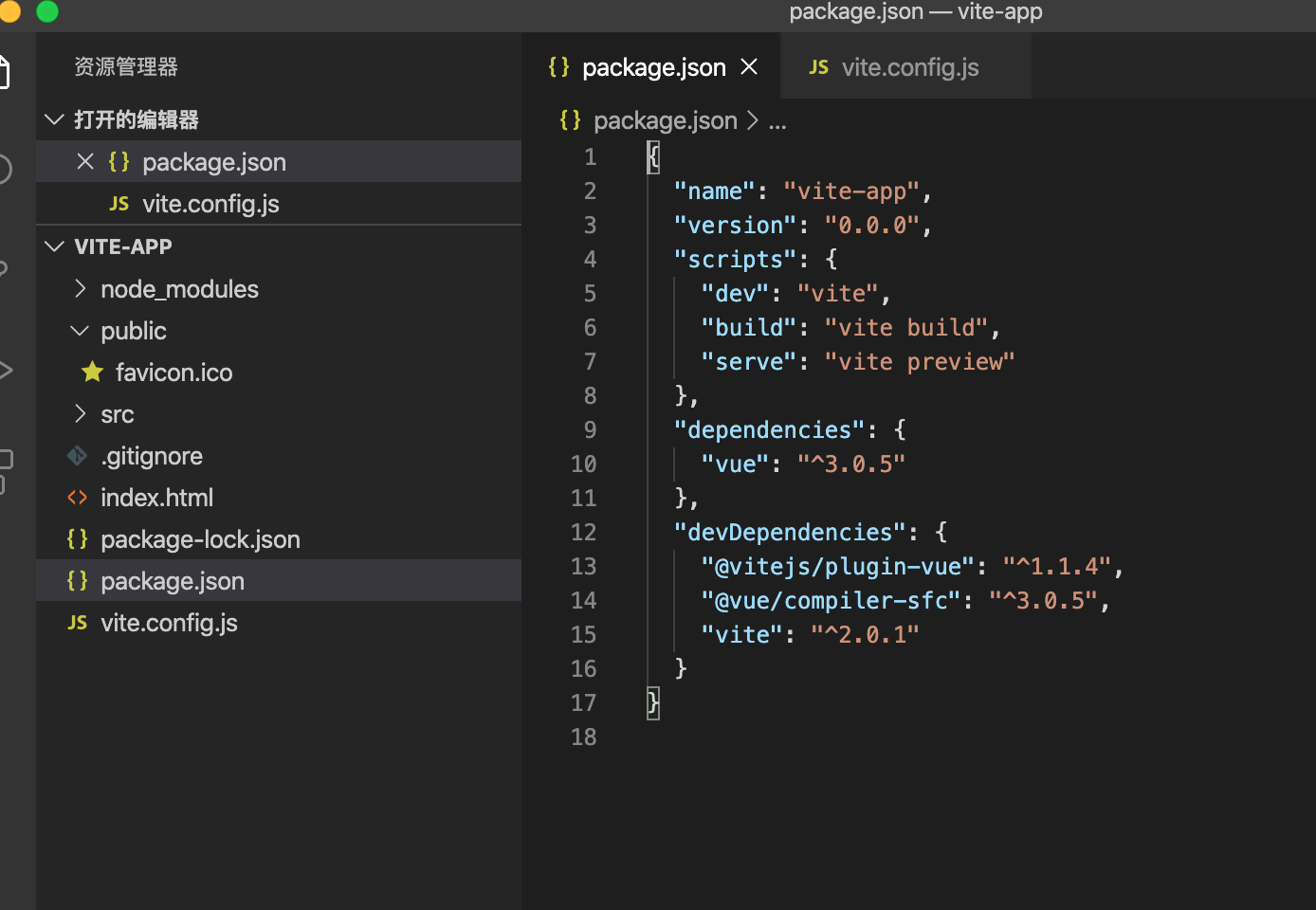Click the "scripts" key

tap(736, 260)
